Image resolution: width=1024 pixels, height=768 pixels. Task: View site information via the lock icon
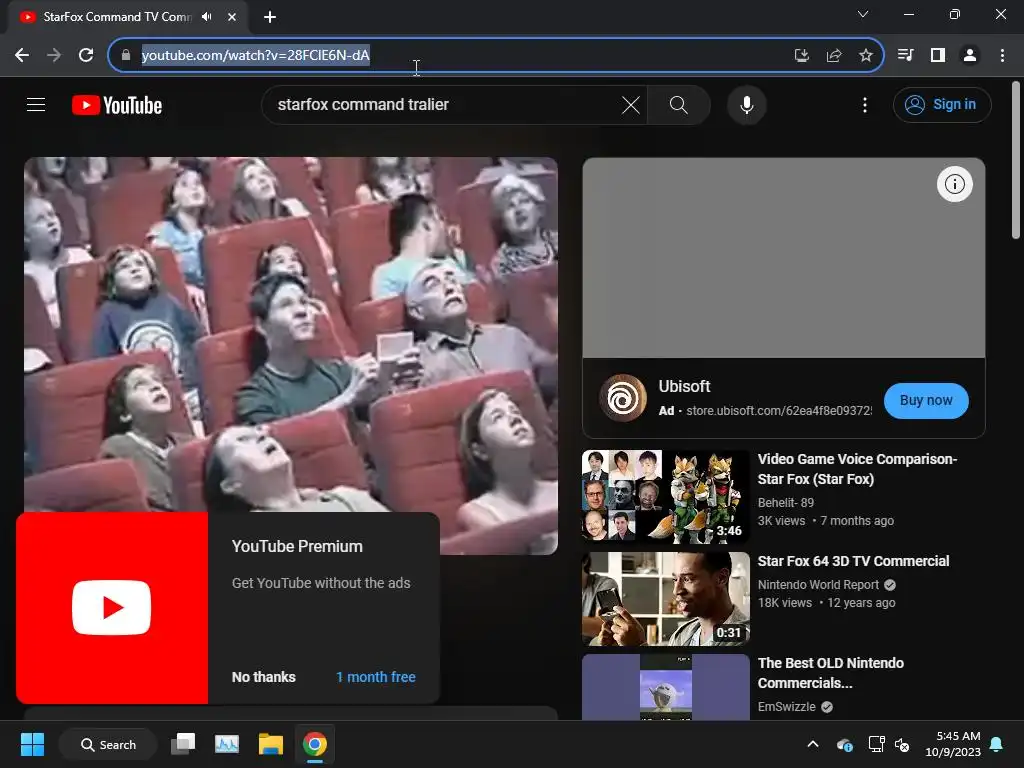click(x=125, y=55)
